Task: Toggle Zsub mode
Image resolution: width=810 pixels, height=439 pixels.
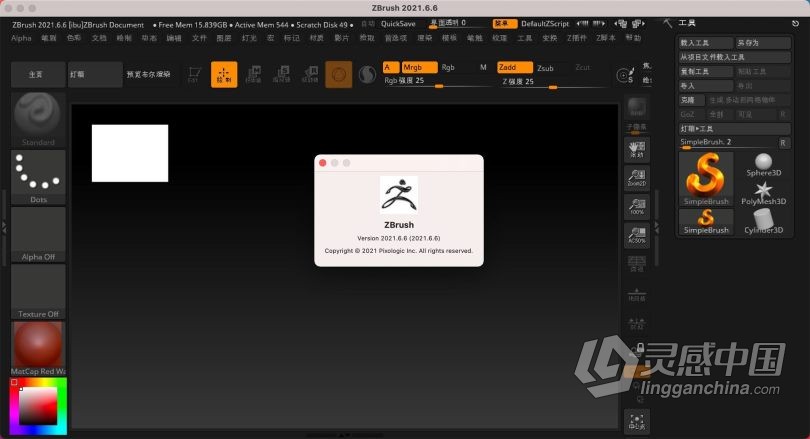Action: (x=545, y=68)
